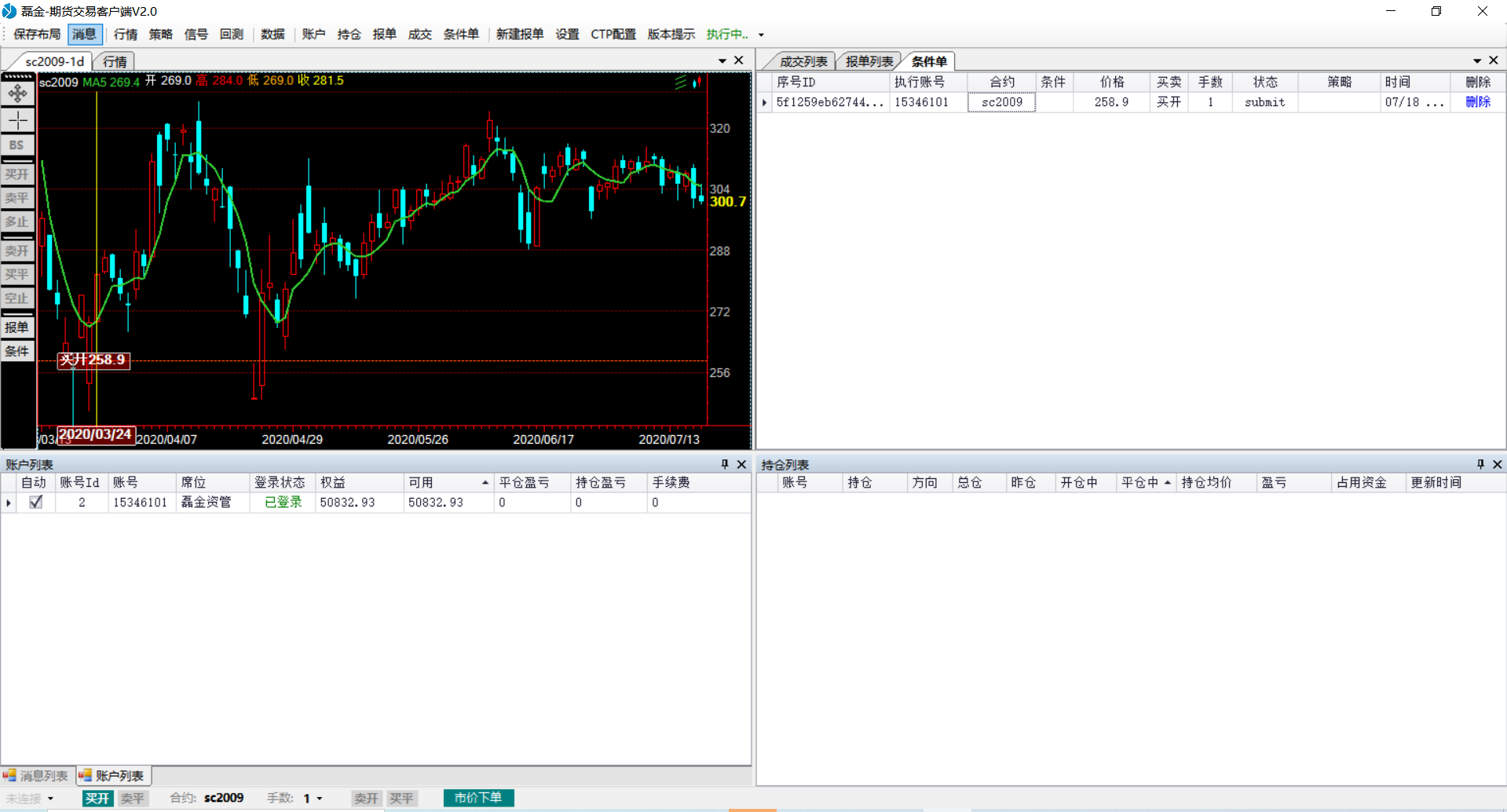
Task: Click 卖平 in the chart side toolbar
Action: 17,198
